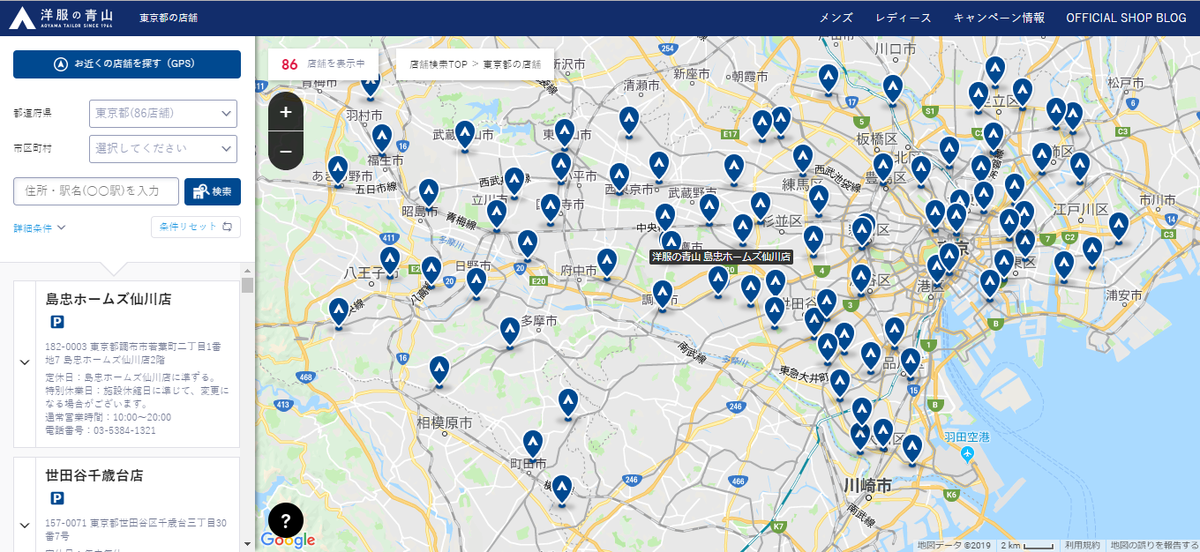
Task: Click 条件リセット reset button
Action: (x=196, y=227)
